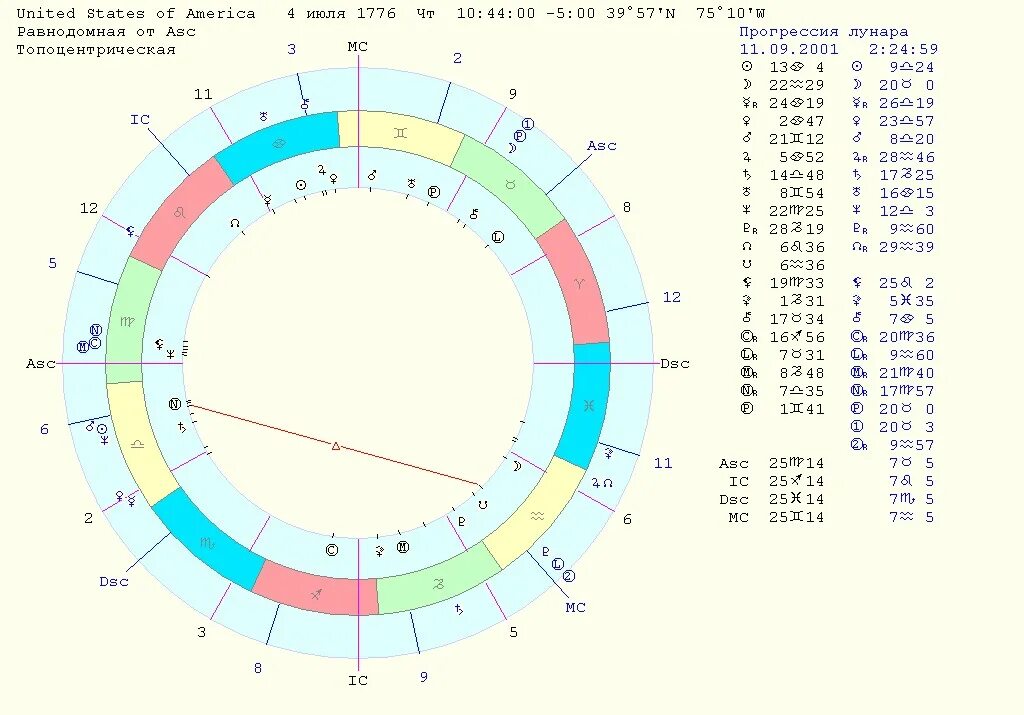
Task: Select inner ring Saturn symbol near Libra
Action: click(182, 428)
